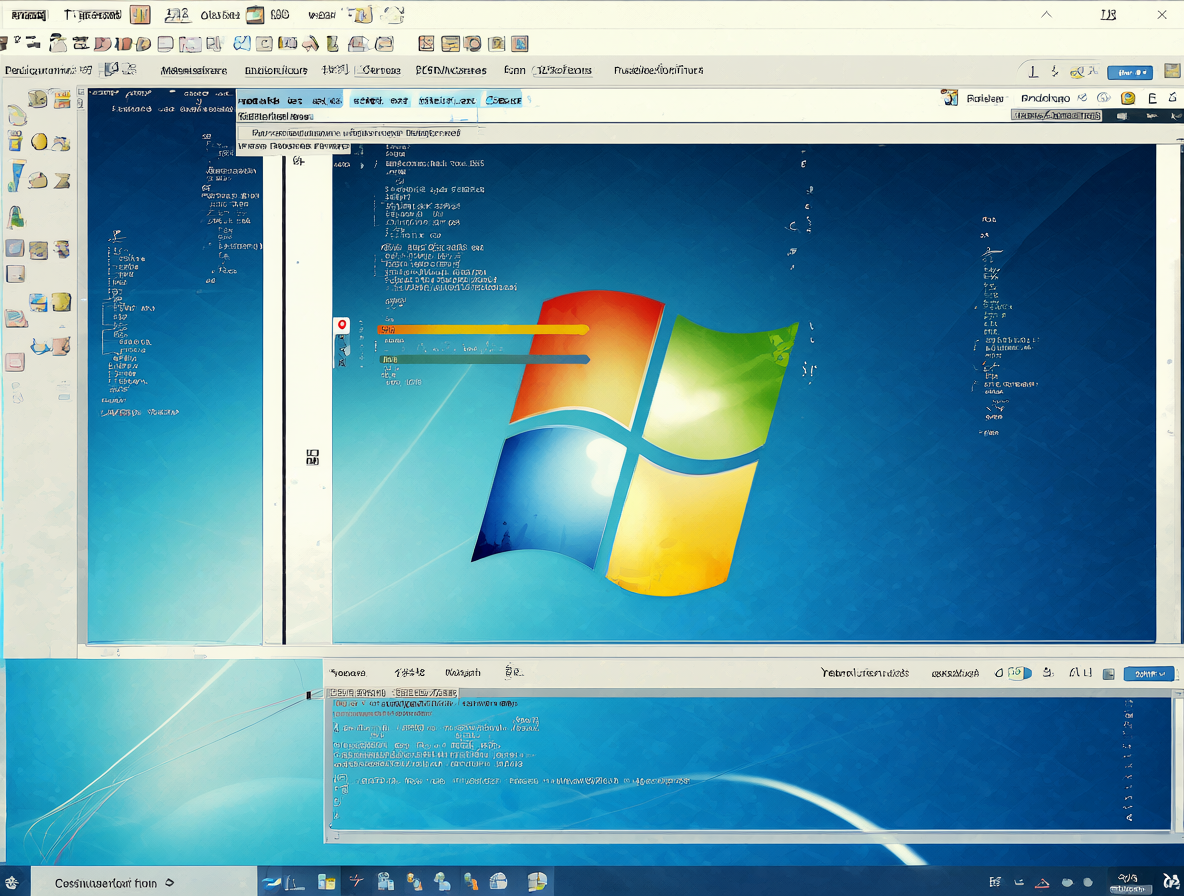
Task: Select the green bell-shaped tool in left palette
Action: (x=15, y=217)
